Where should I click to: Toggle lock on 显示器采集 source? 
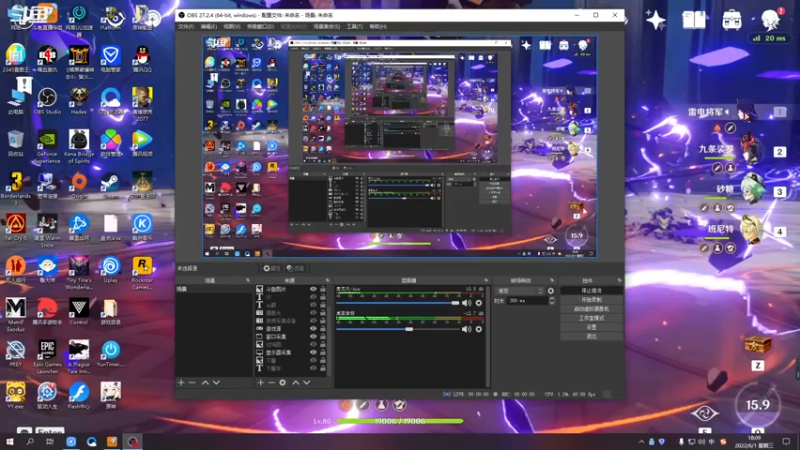[x=323, y=353]
